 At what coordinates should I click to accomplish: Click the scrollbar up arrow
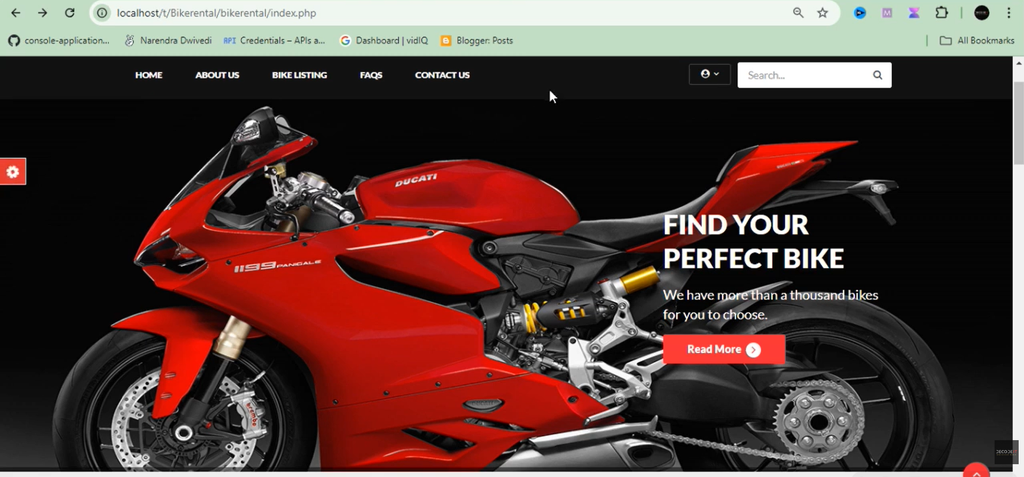pos(1018,63)
